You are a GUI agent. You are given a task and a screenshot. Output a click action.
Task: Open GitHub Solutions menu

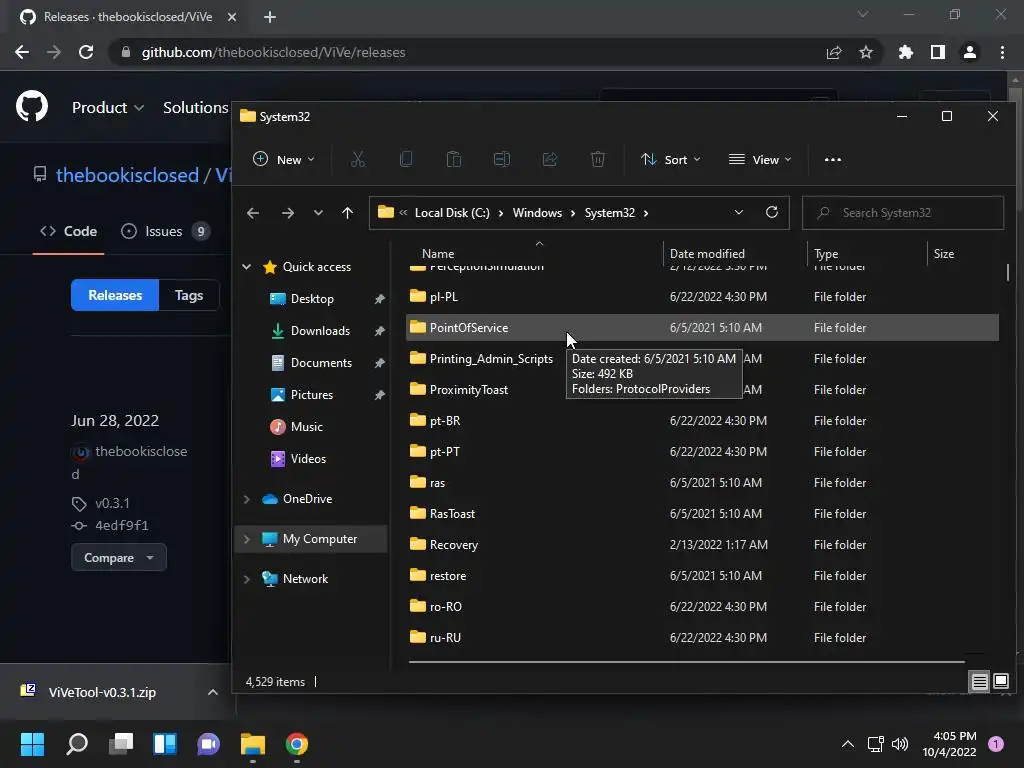tap(195, 107)
